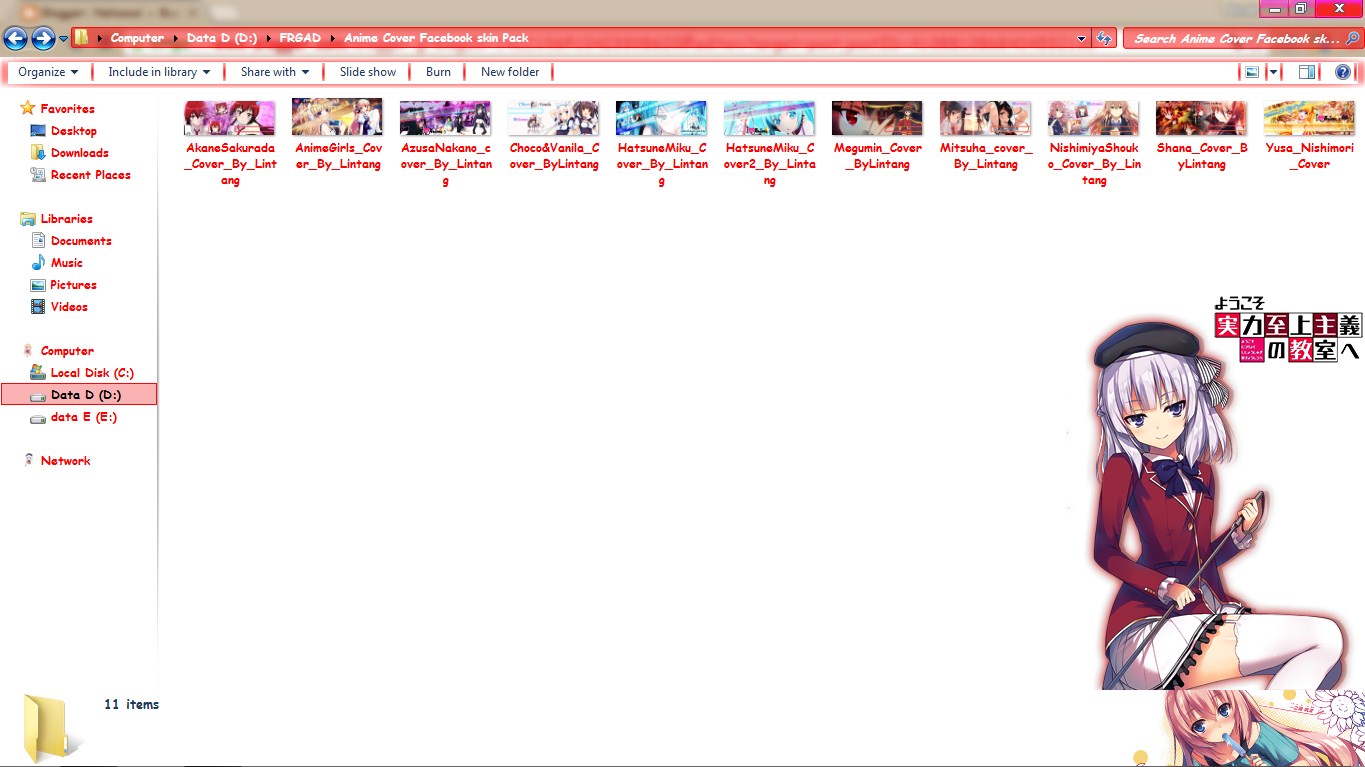Click the forward navigation arrow

41,38
